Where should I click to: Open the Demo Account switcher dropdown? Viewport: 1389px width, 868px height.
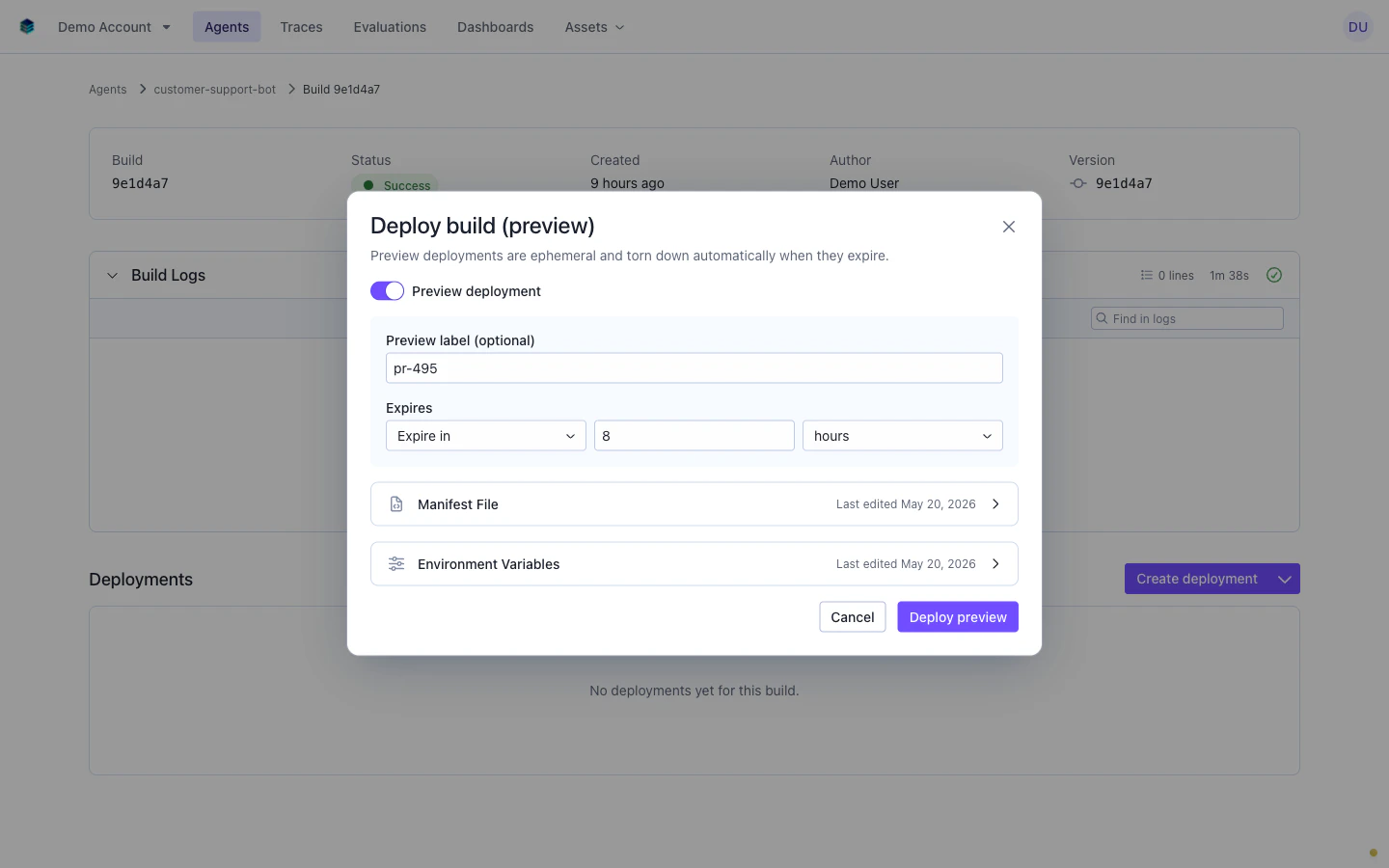114,27
